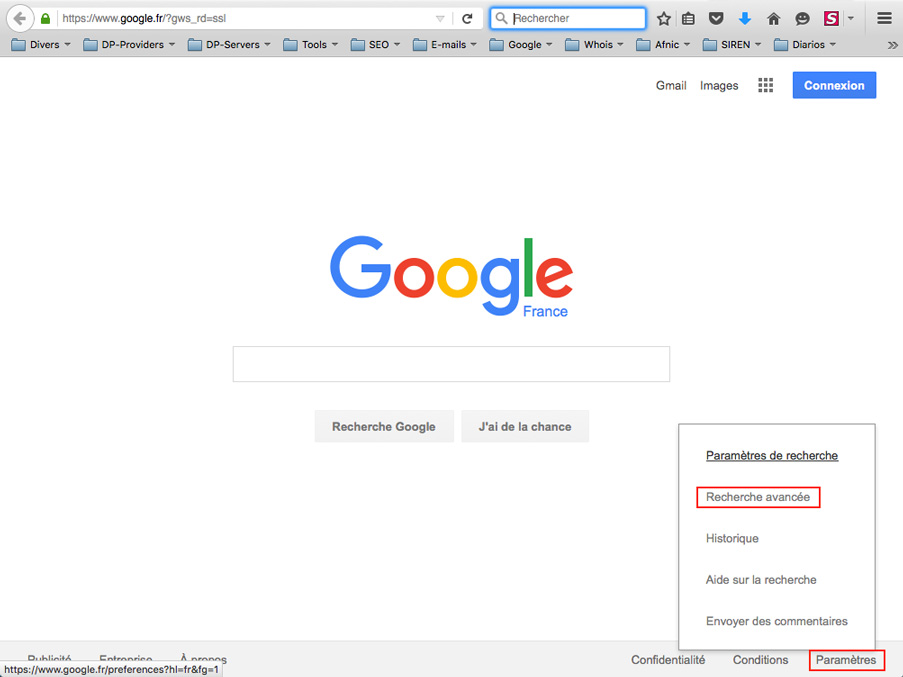Click the magnifier icon in the Rechercher box
The width and height of the screenshot is (903, 677).
(501, 18)
